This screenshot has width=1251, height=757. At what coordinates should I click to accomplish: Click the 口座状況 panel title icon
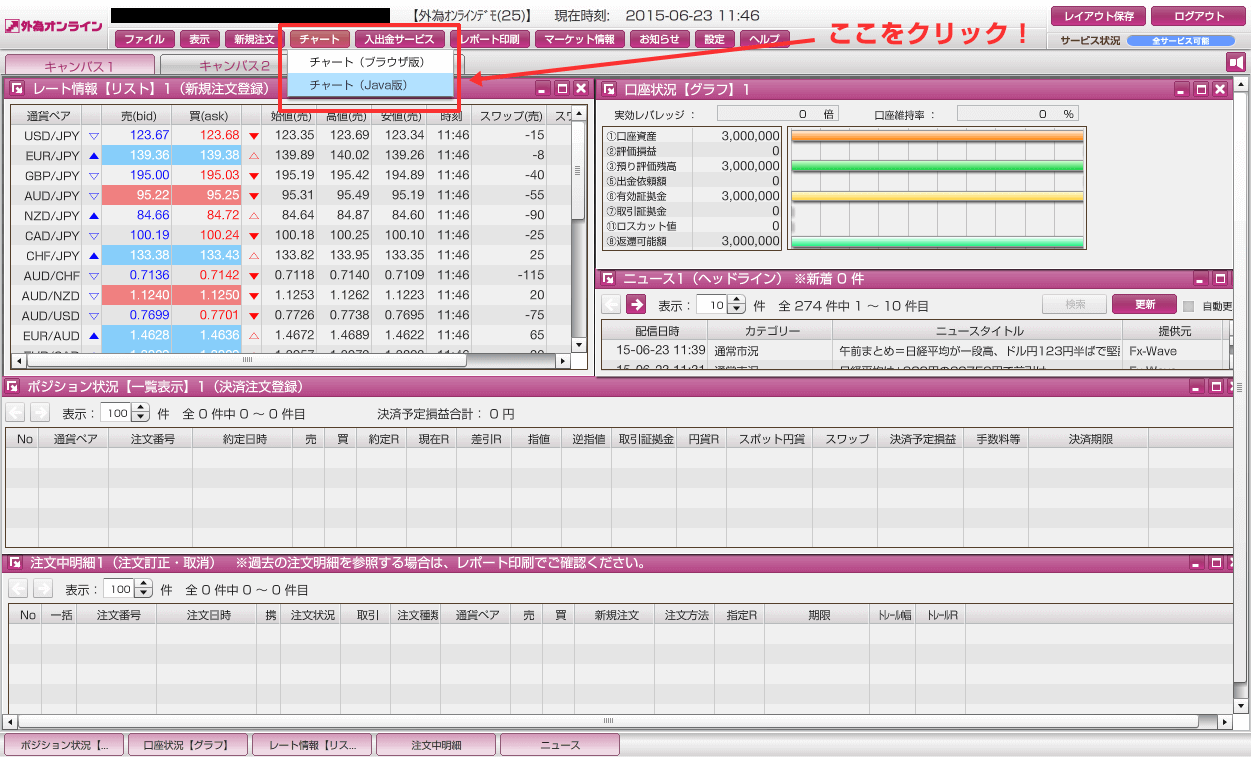(608, 89)
